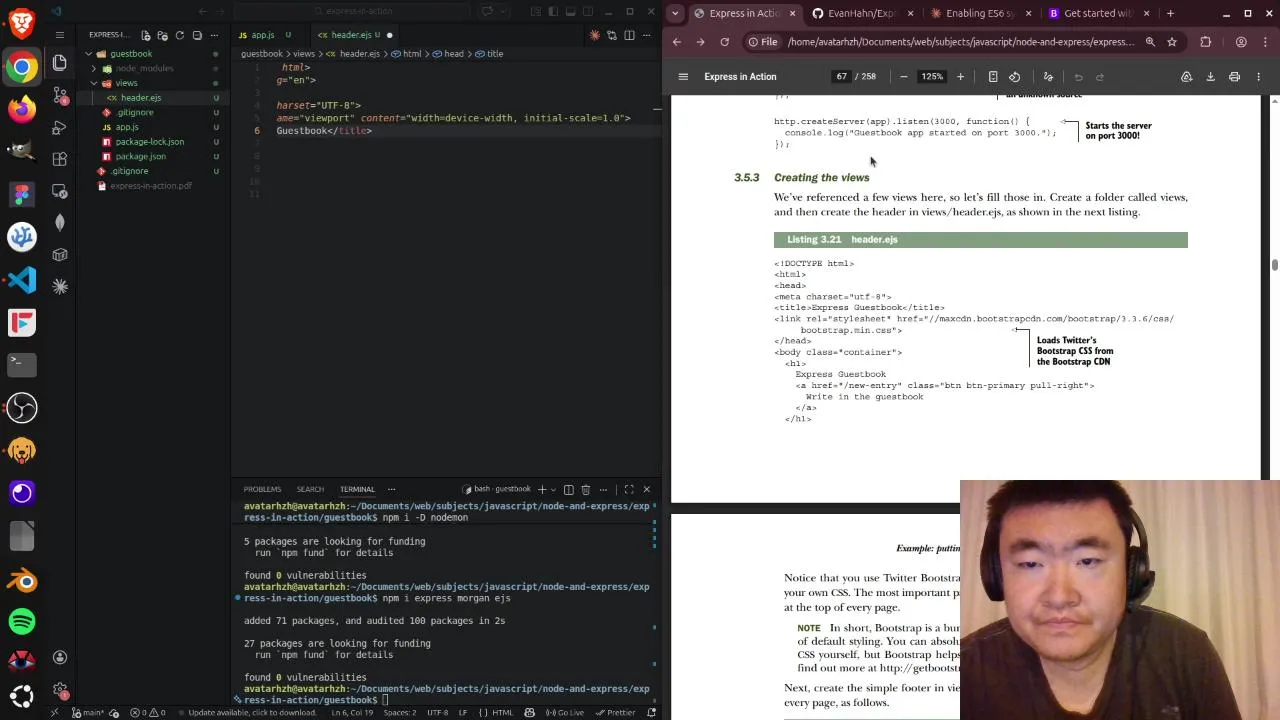This screenshot has width=1280, height=720.
Task: Click the browser address bar URL
Action: point(960,42)
